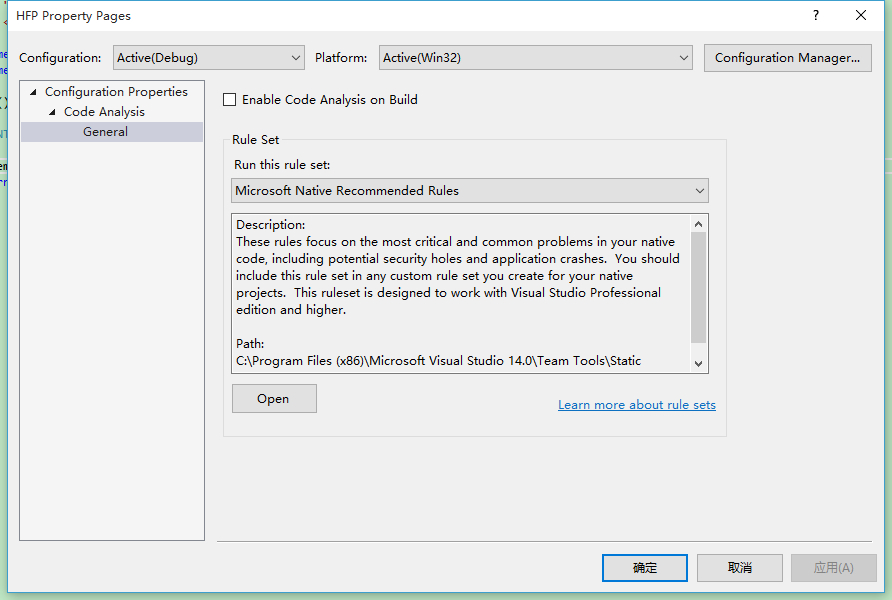Click the Open rule set button
The height and width of the screenshot is (600, 892).
tap(274, 399)
